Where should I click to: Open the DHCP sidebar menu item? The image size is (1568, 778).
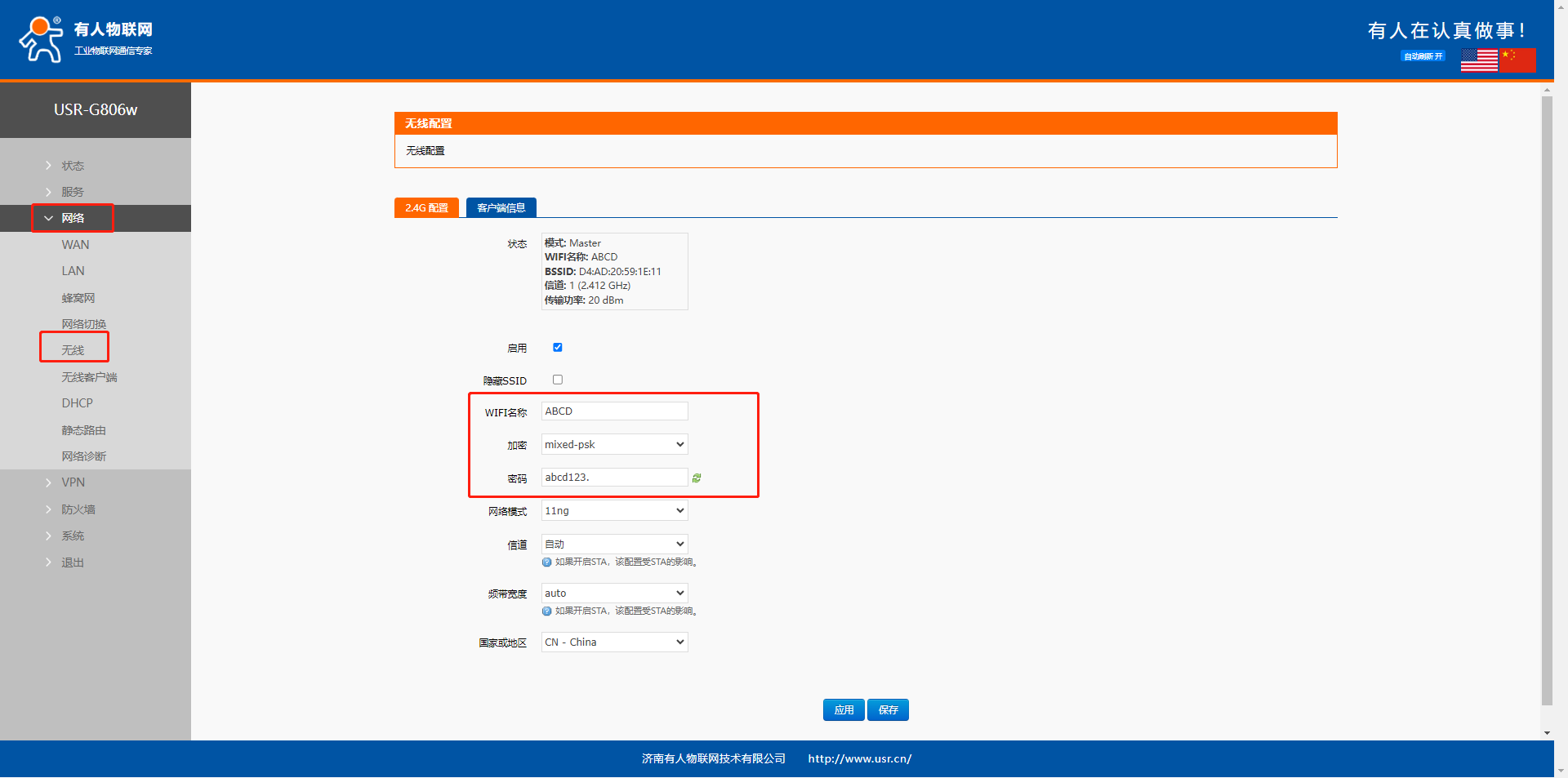point(77,403)
